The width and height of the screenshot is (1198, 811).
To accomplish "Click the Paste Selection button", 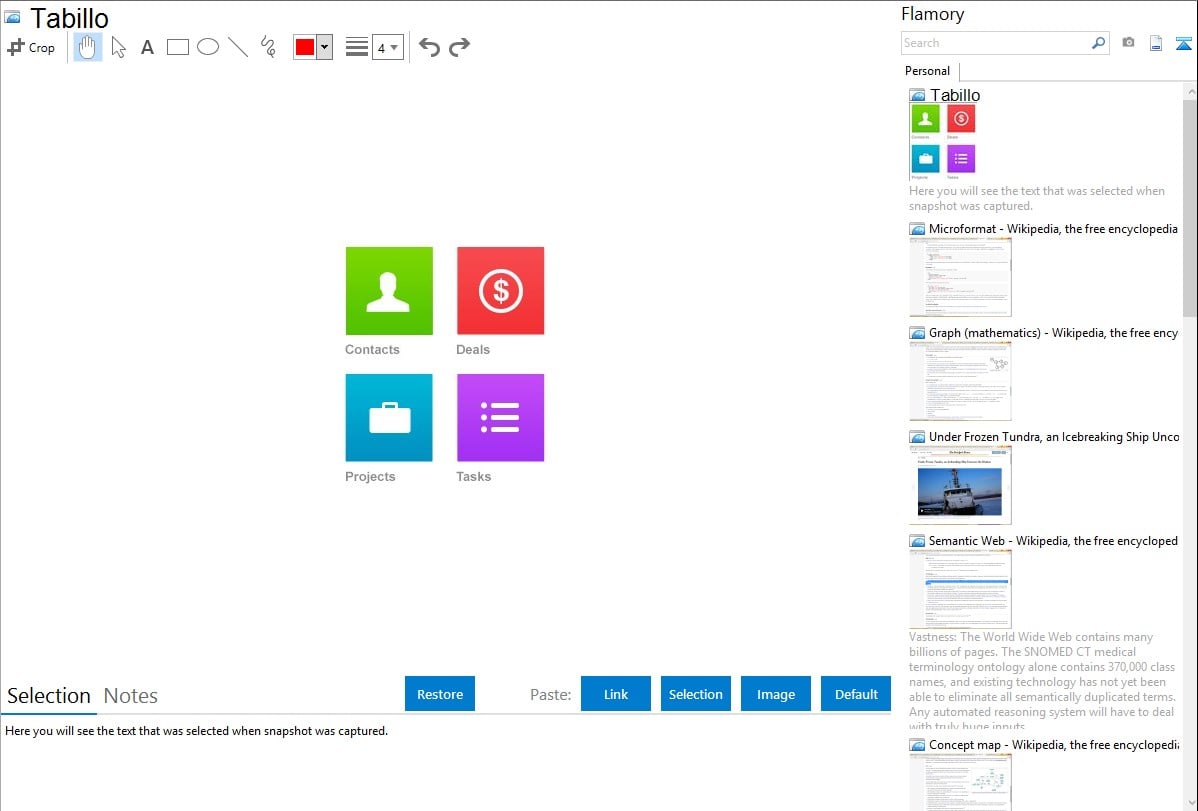I will coord(695,693).
